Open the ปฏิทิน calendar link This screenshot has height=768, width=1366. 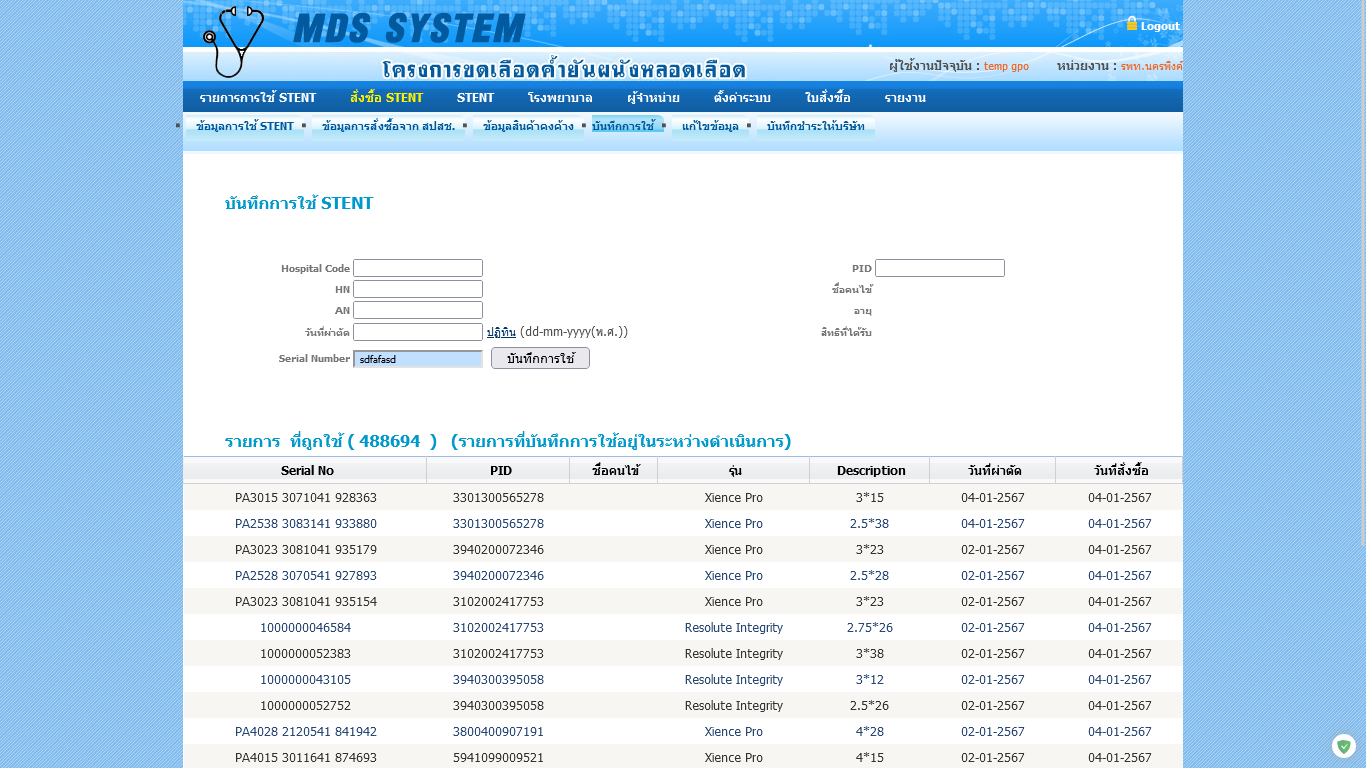500,332
